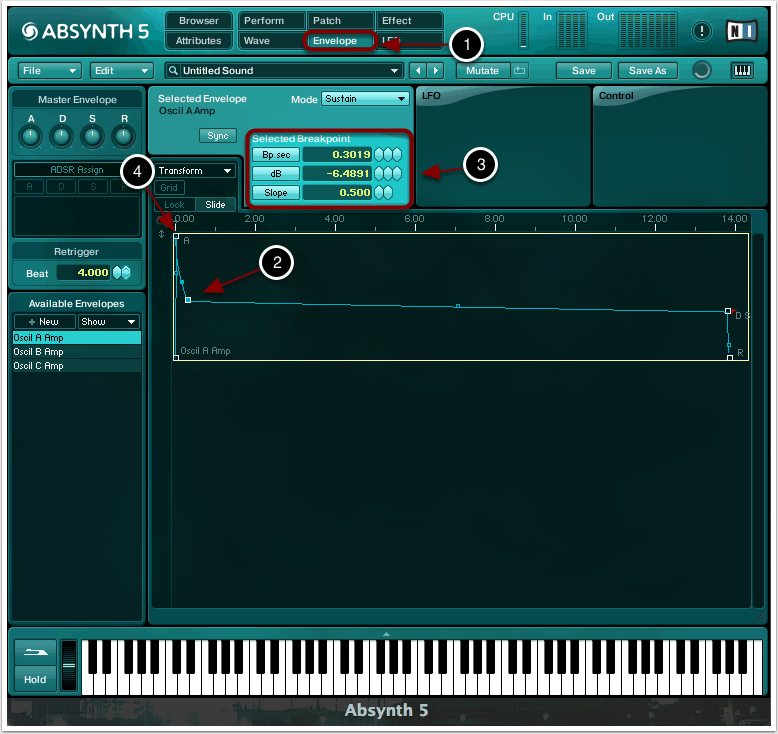Viewport: 778px width, 734px height.
Task: Toggle the on-screen keyboard icon
Action: [742, 70]
